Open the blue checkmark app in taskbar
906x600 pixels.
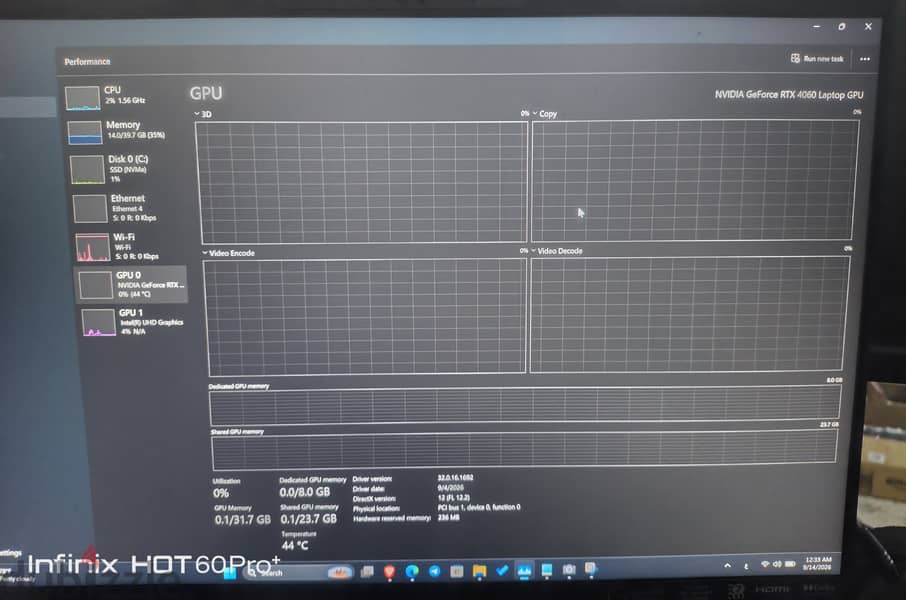pyautogui.click(x=502, y=571)
